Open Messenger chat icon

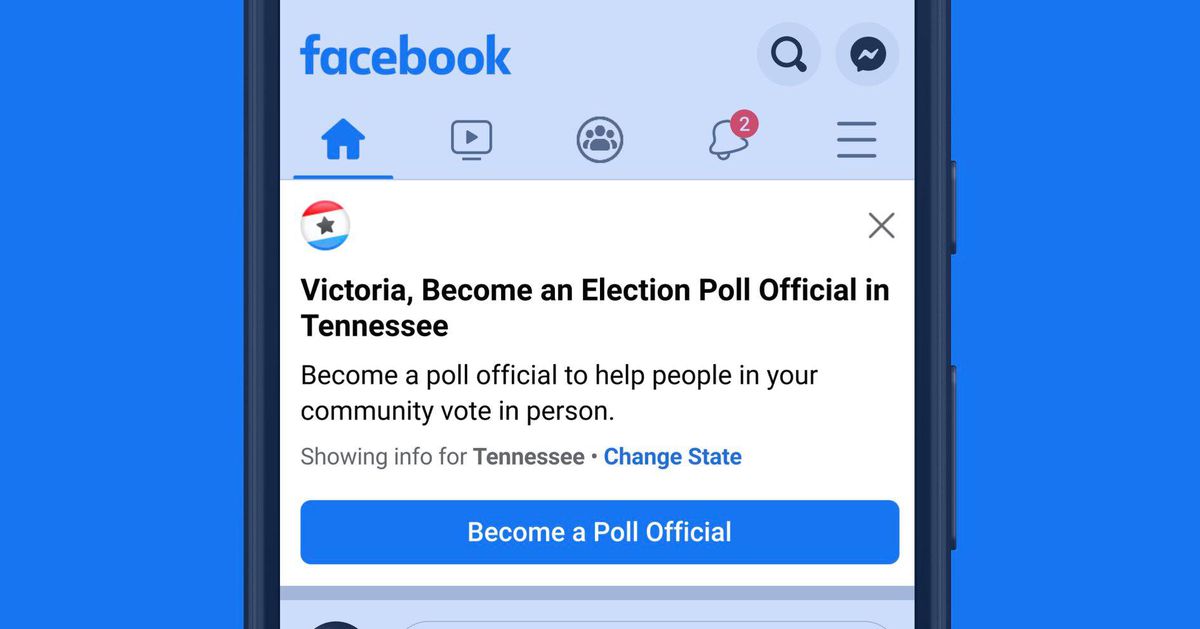(x=868, y=54)
